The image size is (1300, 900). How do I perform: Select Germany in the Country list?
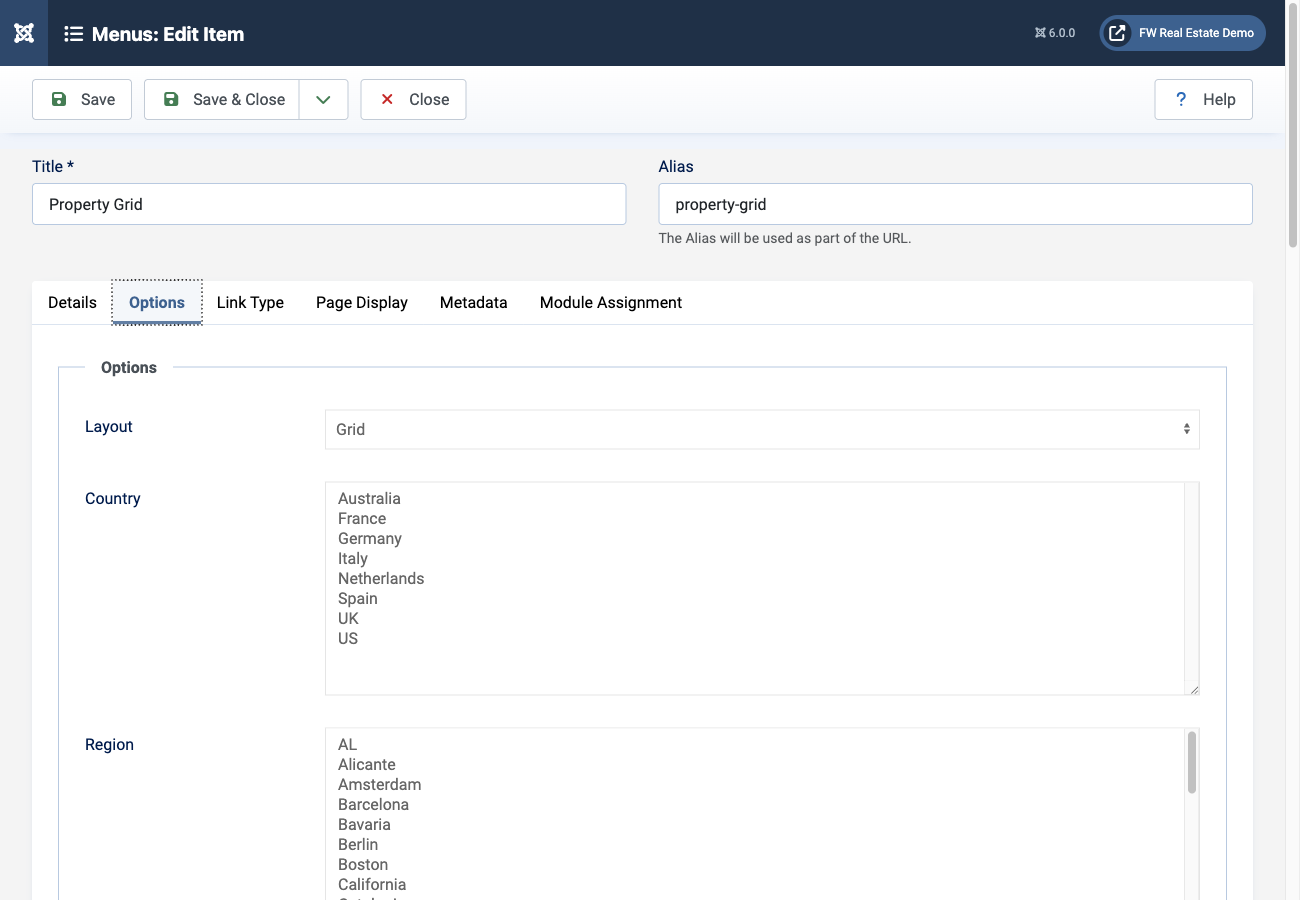370,538
